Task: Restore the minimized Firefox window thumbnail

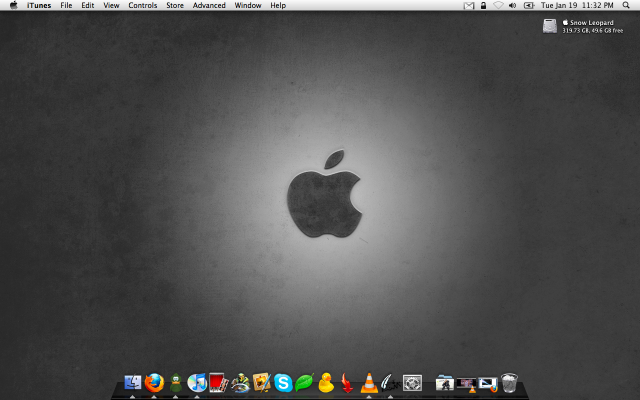Action: click(488, 384)
